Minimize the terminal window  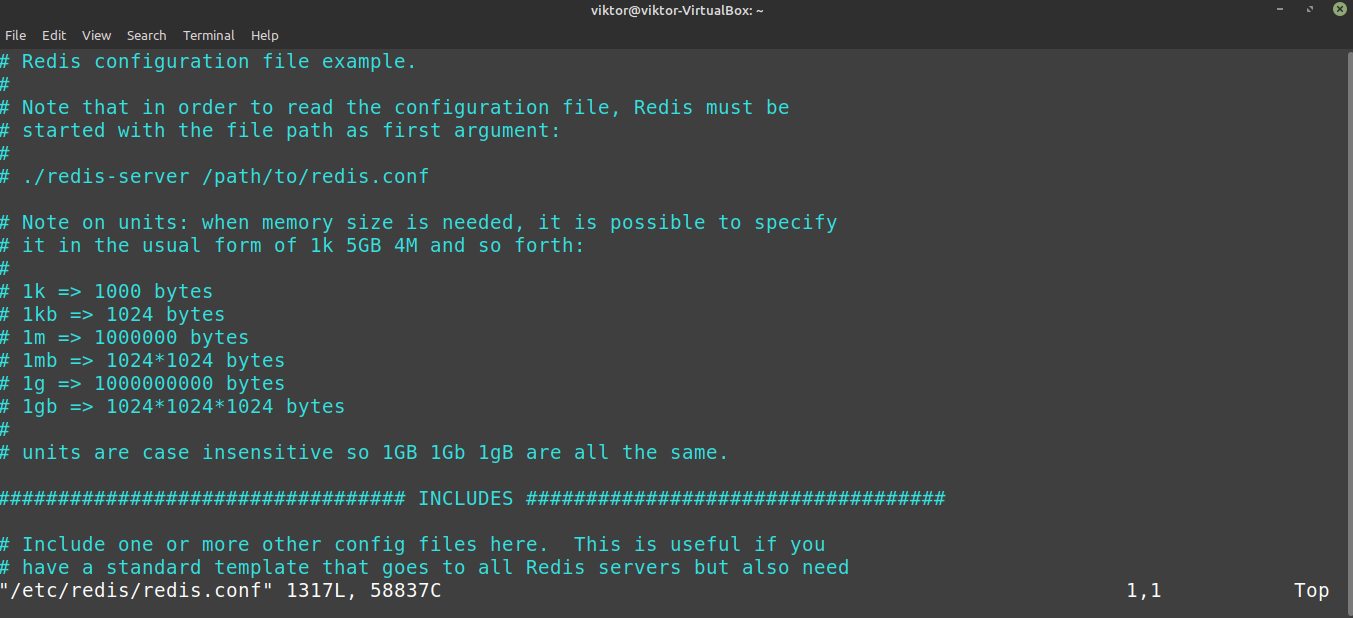[1281, 10]
